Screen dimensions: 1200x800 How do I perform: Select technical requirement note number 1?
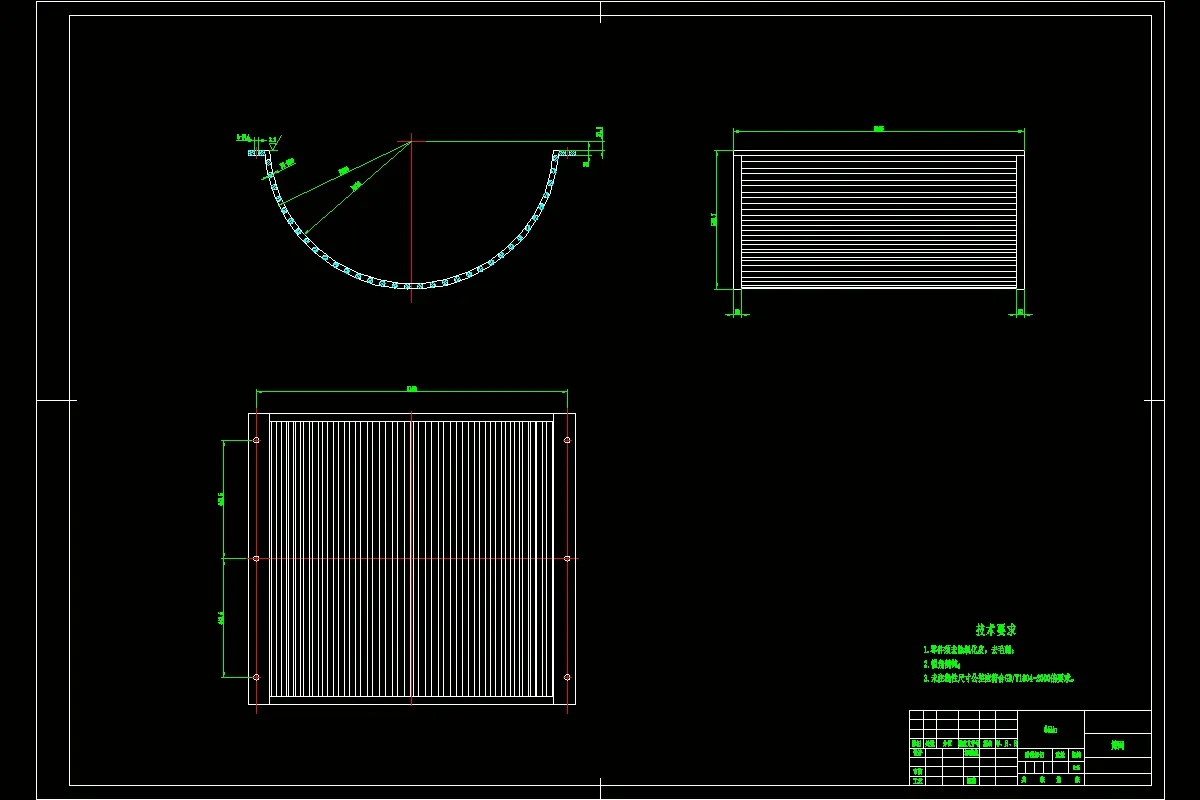(969, 650)
